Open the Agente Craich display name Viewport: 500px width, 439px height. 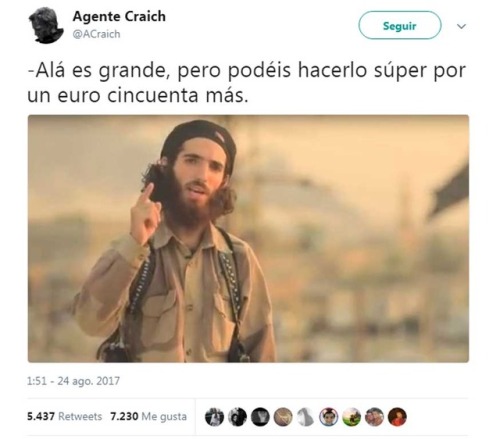(119, 16)
